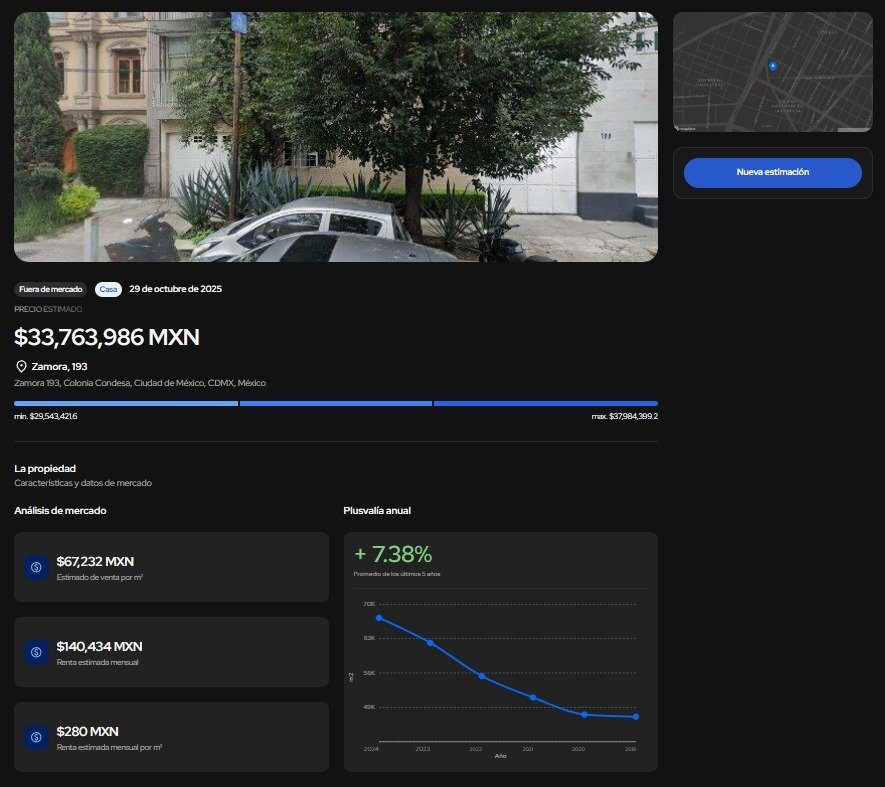Open the dark map thumbnail
This screenshot has height=787, width=885.
tap(772, 72)
